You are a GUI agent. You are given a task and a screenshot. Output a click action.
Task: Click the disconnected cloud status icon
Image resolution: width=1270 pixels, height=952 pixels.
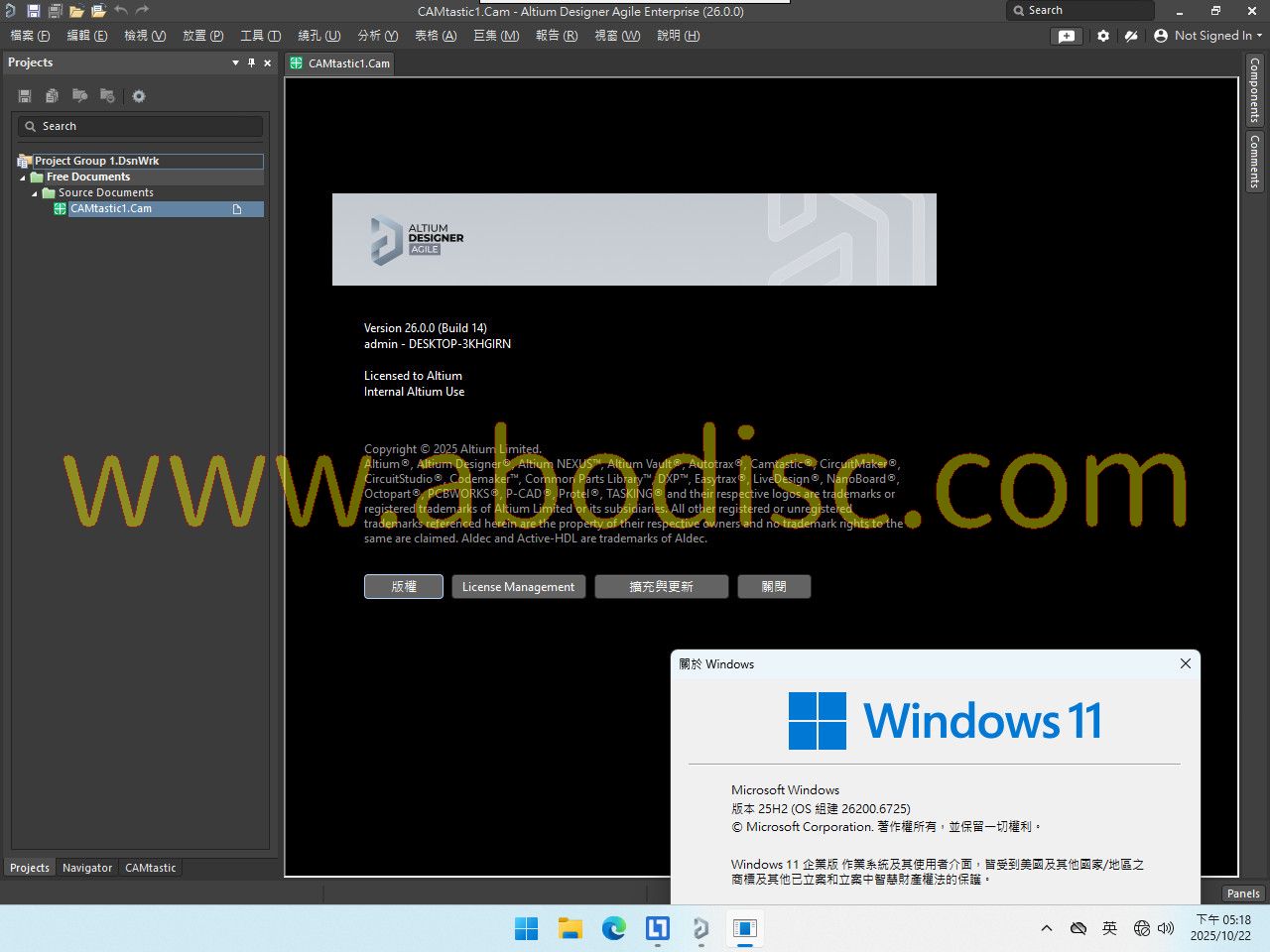tap(1130, 36)
